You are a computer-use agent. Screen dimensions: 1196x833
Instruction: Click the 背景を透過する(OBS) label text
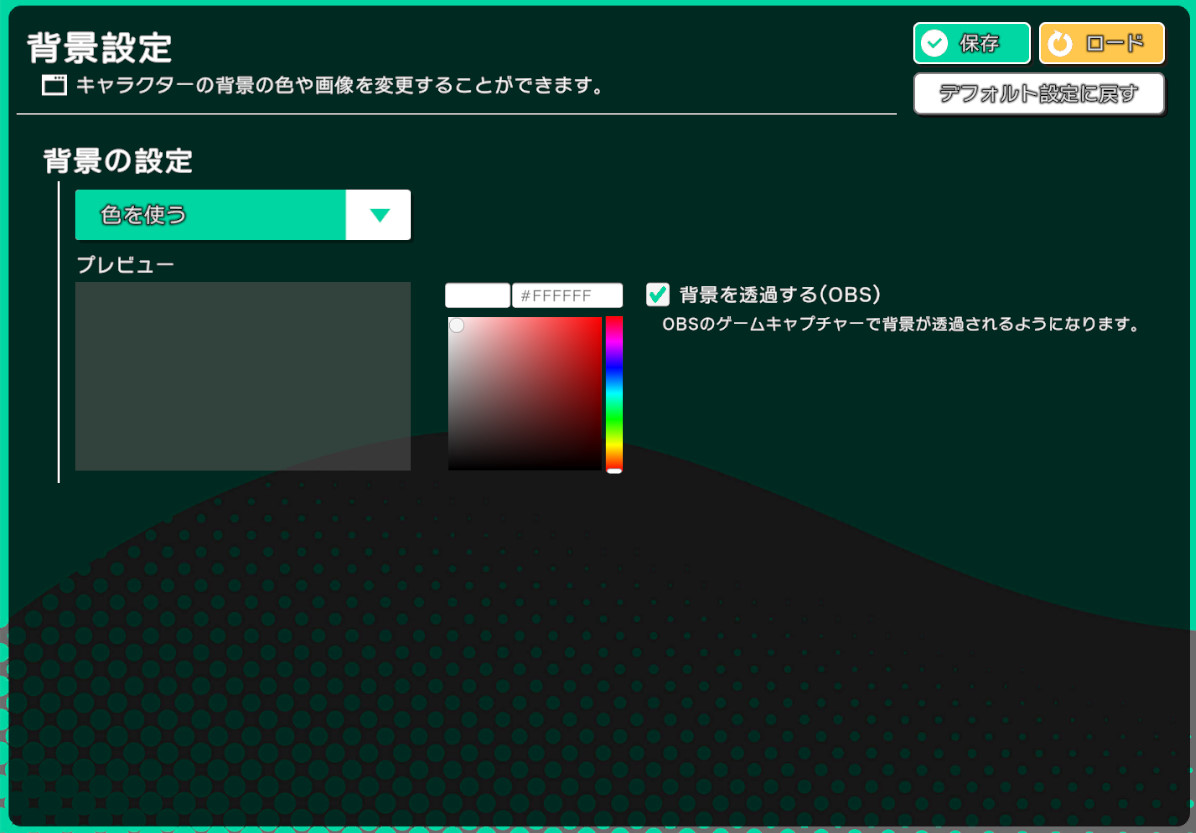click(779, 295)
